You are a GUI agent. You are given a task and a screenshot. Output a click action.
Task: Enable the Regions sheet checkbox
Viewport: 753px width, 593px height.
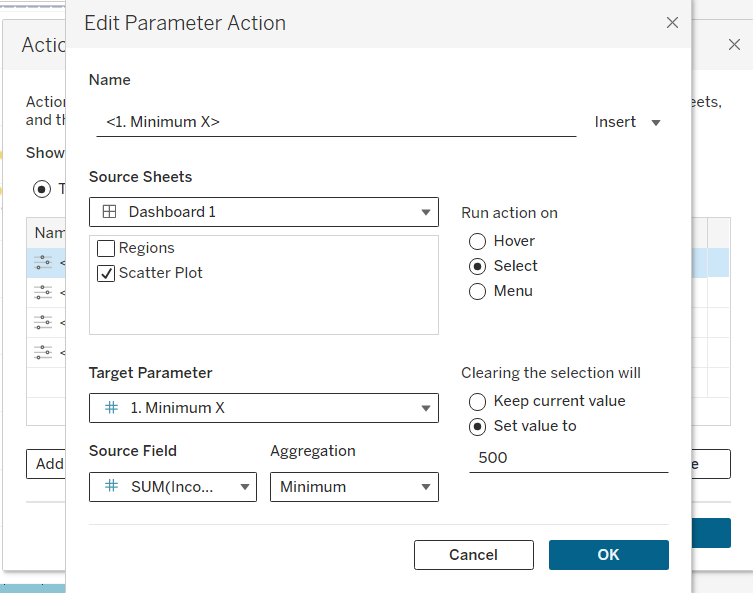point(106,248)
